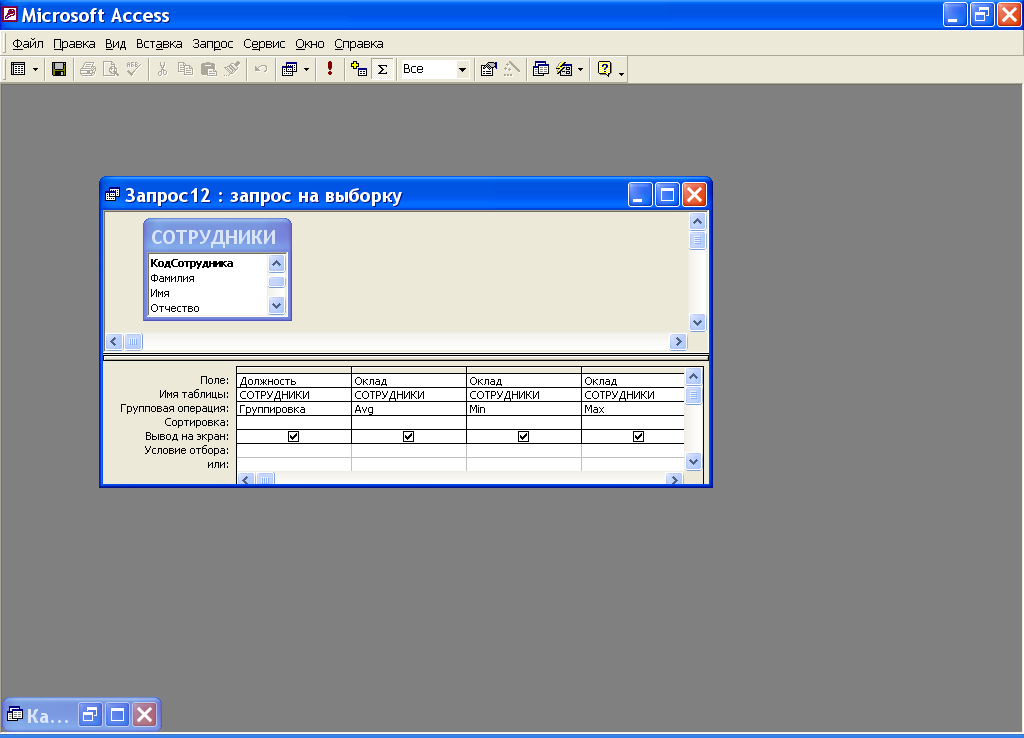The image size is (1024, 738).
Task: Click the New Object icon
Action: click(564, 69)
